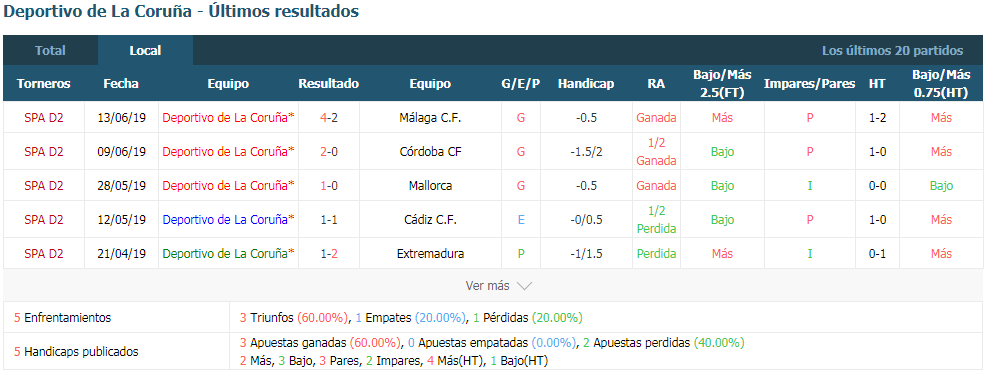
Task: Click SPA D2 tournament on 13/06/19 row
Action: coord(44,118)
